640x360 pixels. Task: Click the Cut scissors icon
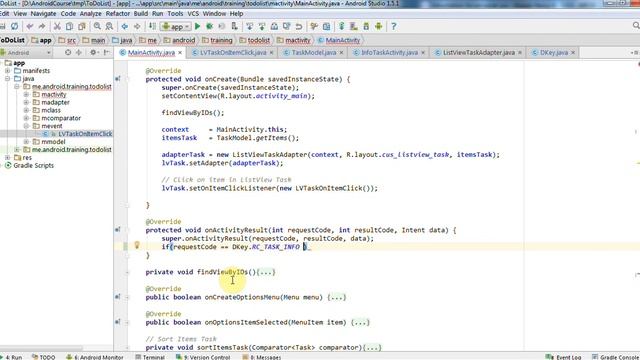tap(57, 27)
